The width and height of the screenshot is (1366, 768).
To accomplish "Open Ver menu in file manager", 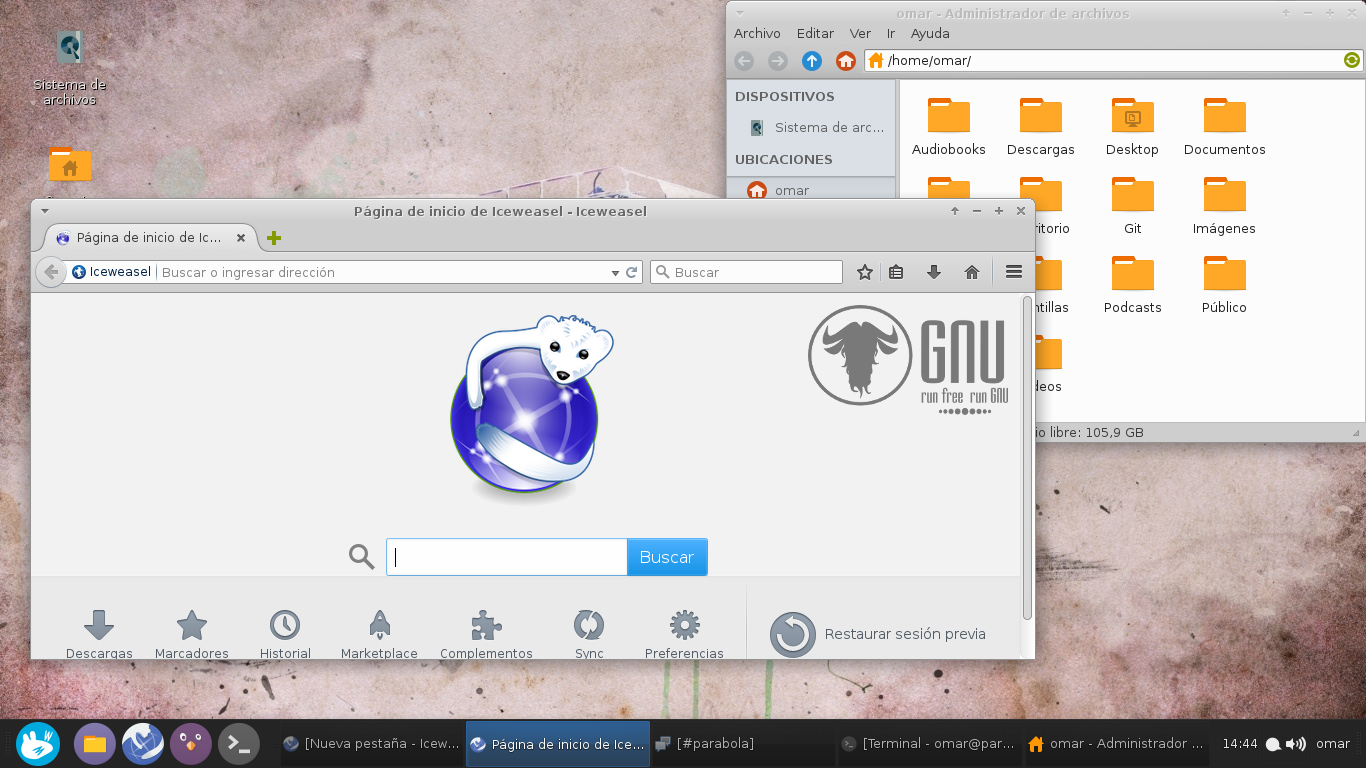I will [x=860, y=33].
